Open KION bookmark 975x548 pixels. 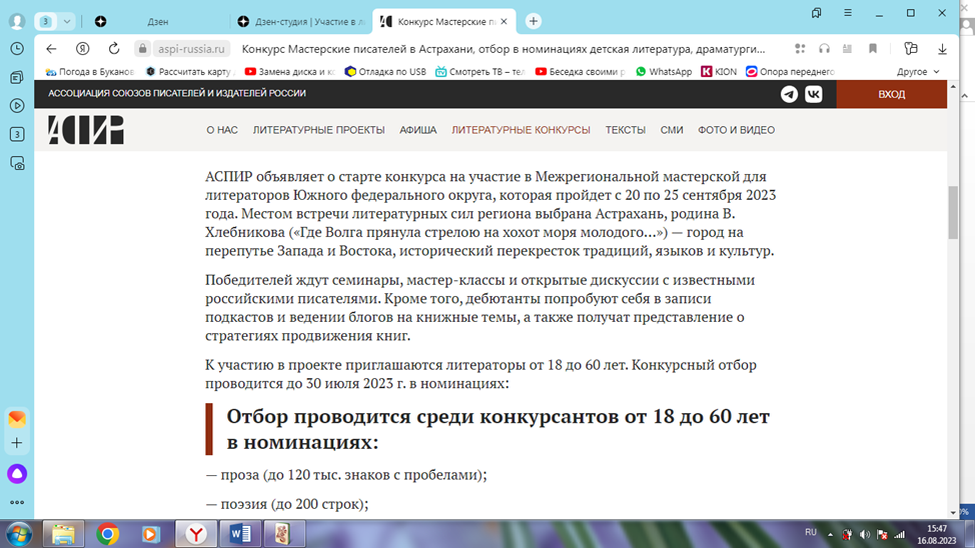pyautogui.click(x=719, y=72)
